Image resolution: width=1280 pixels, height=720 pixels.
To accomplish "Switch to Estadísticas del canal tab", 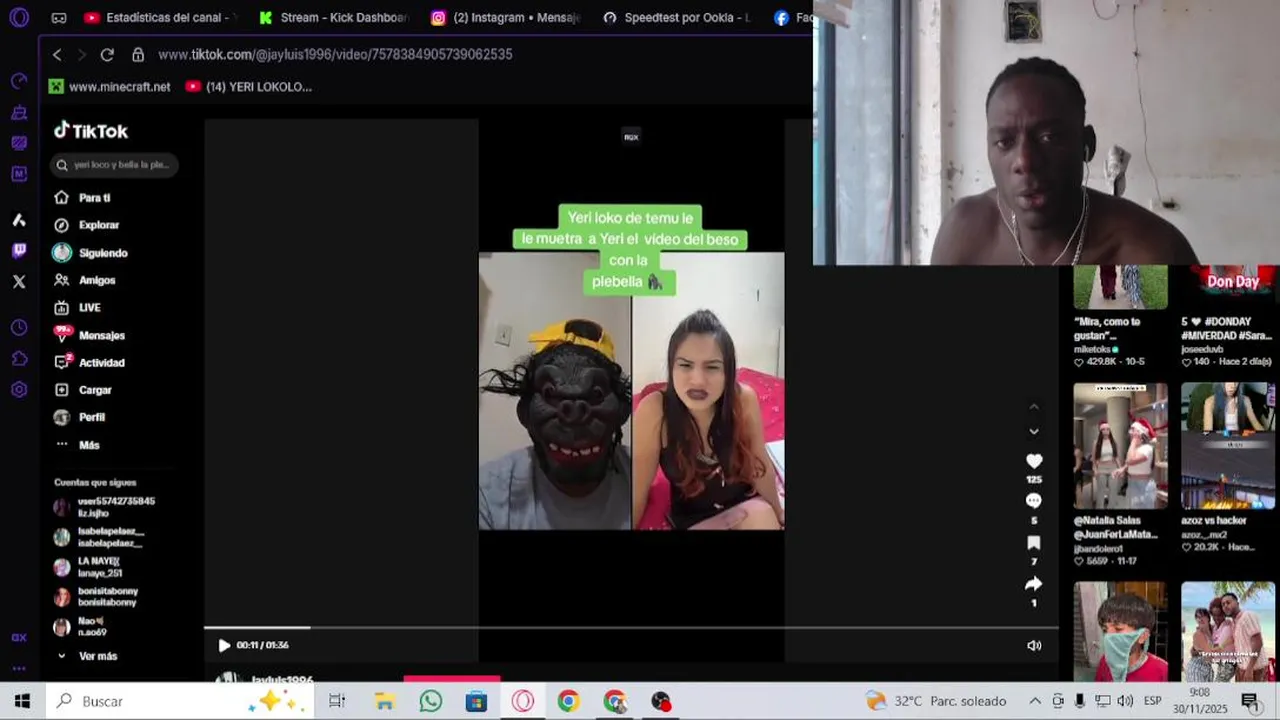I will click(158, 17).
